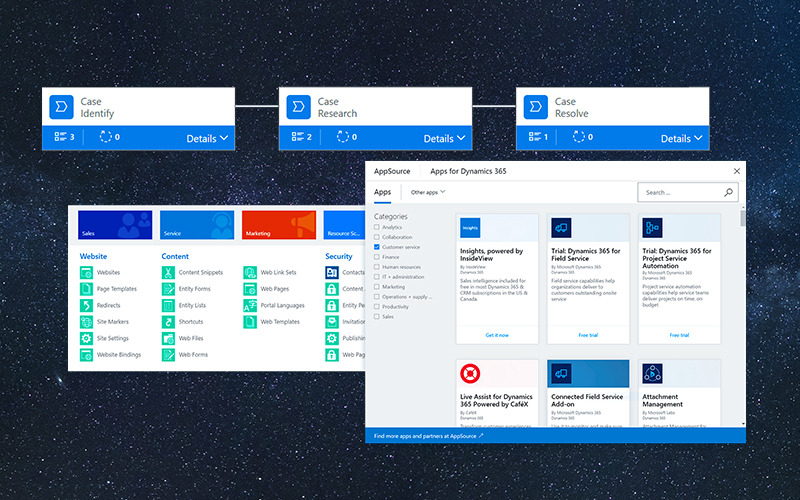Click the Web Files icon
Screen dimensions: 800x500
pyautogui.click(x=168, y=338)
